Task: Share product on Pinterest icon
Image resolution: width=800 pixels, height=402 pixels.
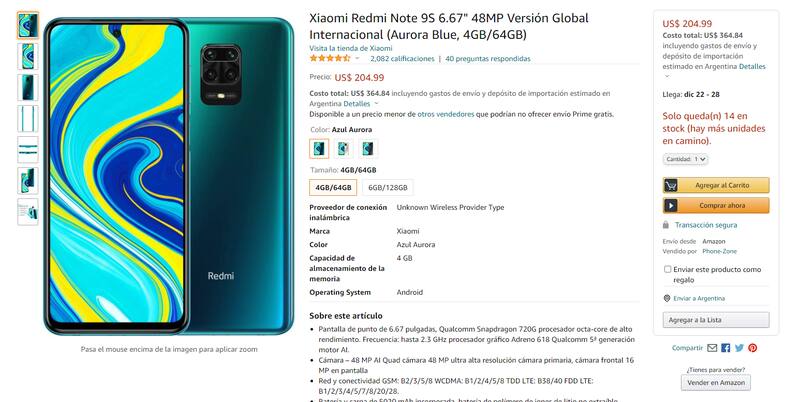Action: click(x=753, y=348)
